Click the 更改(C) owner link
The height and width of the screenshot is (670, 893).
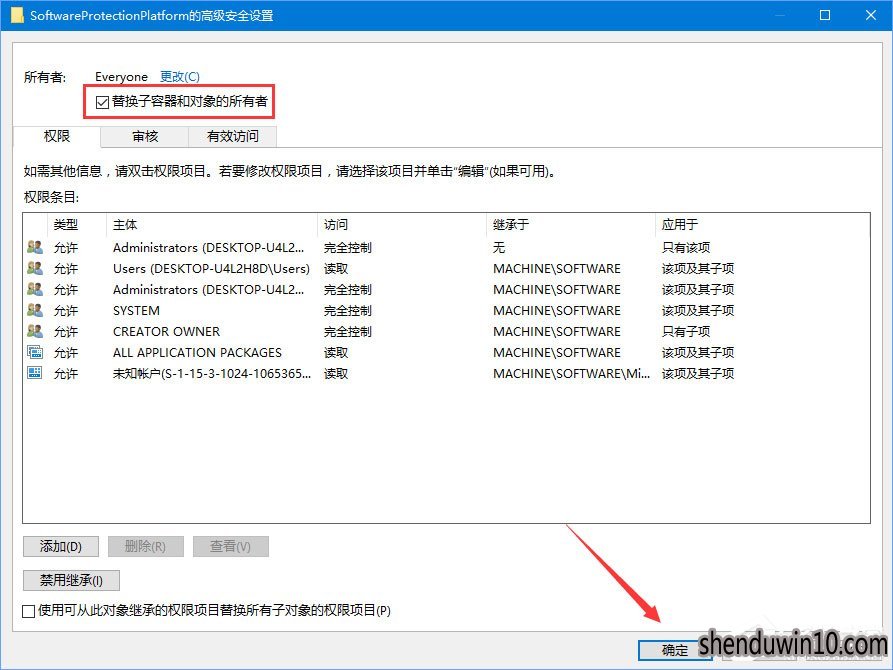tap(180, 76)
